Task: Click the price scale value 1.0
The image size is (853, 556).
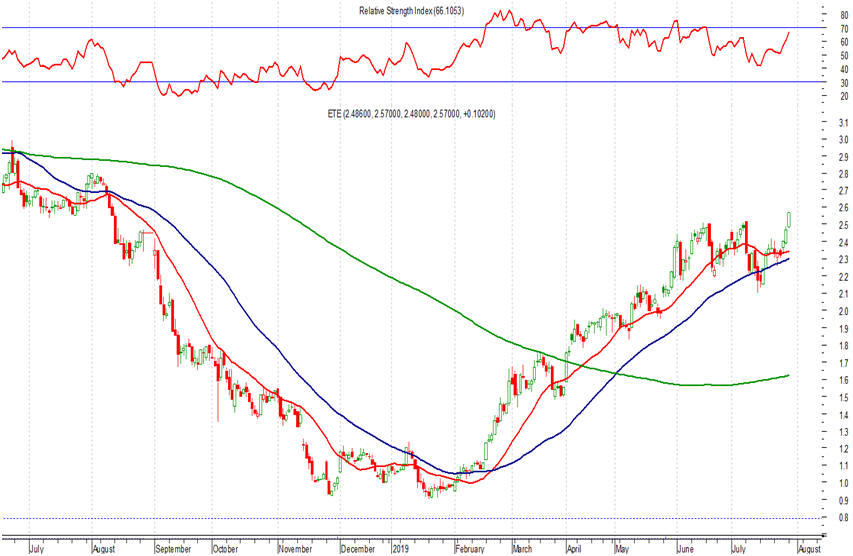Action: click(x=843, y=483)
